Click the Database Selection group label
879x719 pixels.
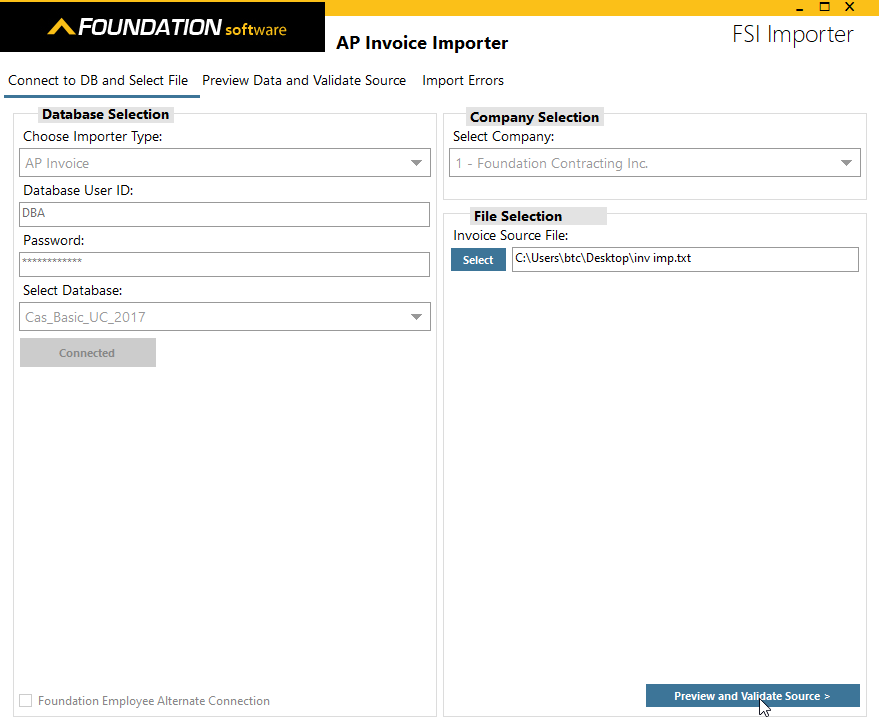point(105,114)
